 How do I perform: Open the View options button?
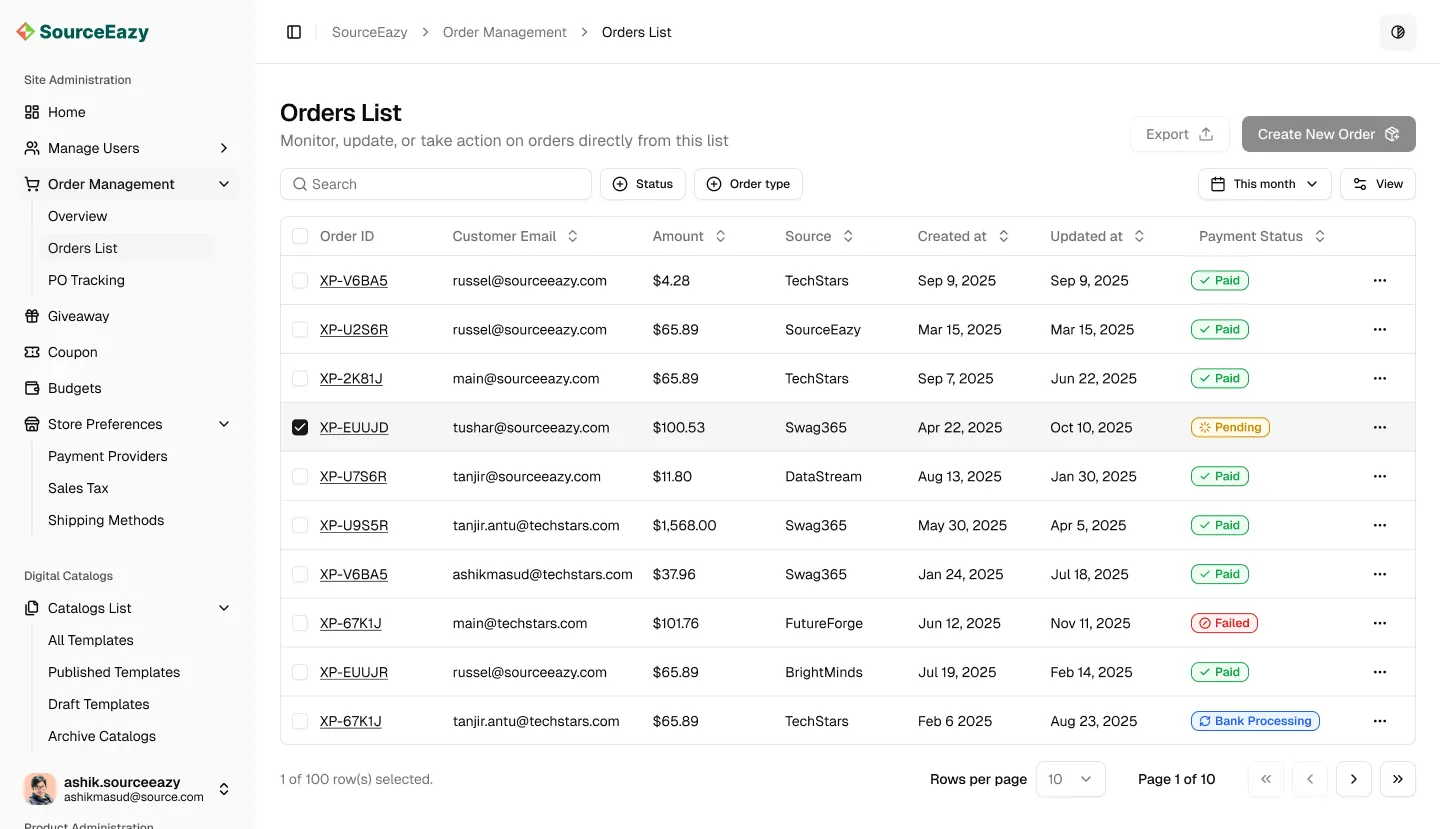pos(1378,184)
